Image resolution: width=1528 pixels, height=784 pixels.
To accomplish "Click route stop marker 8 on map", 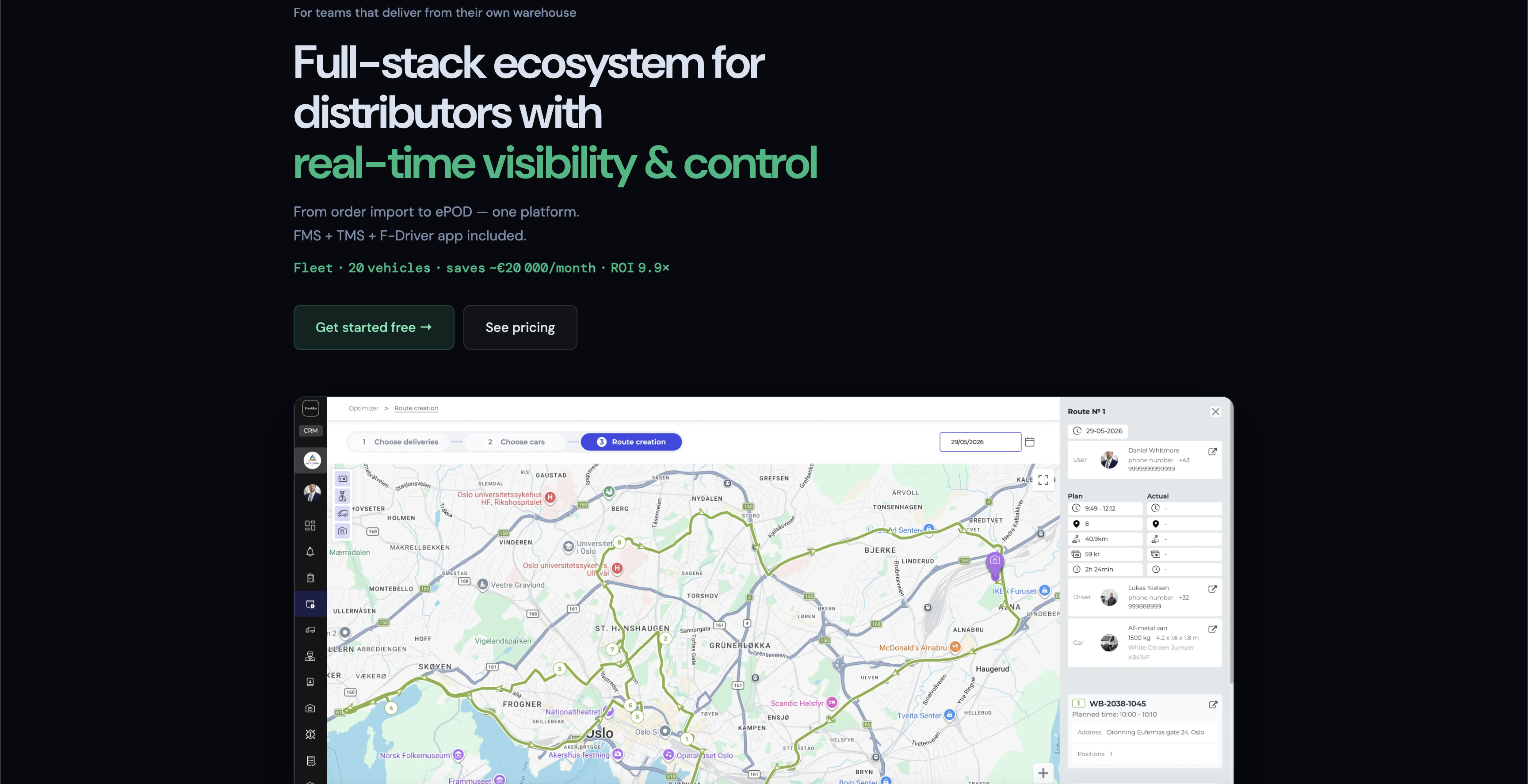I will 619,542.
